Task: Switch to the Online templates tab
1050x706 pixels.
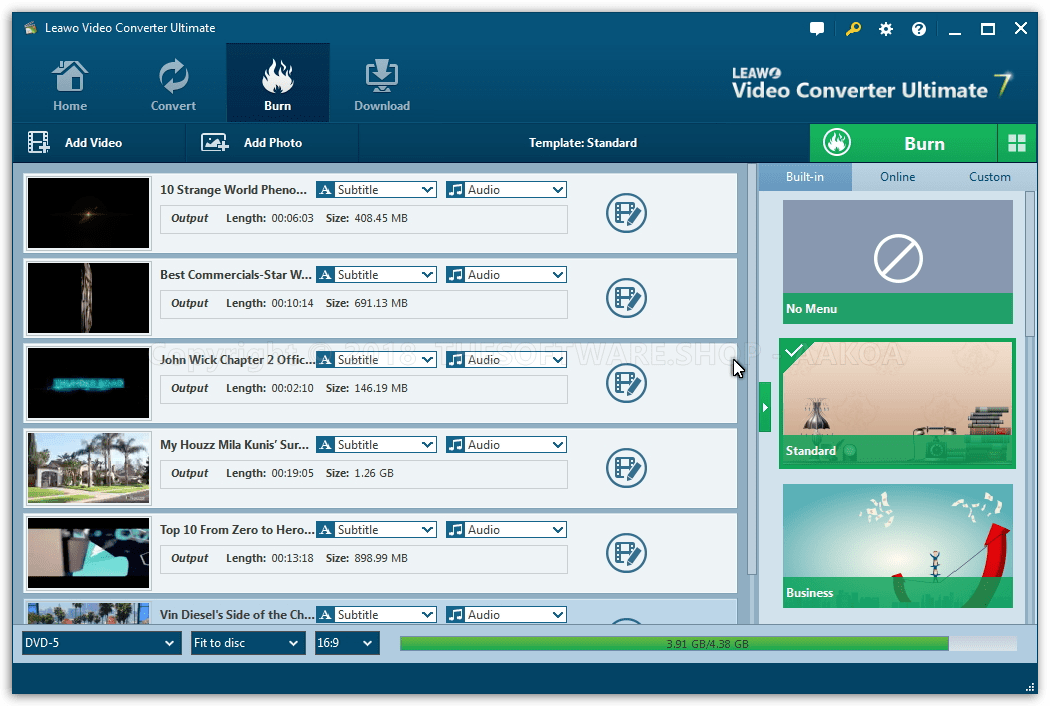Action: [897, 177]
